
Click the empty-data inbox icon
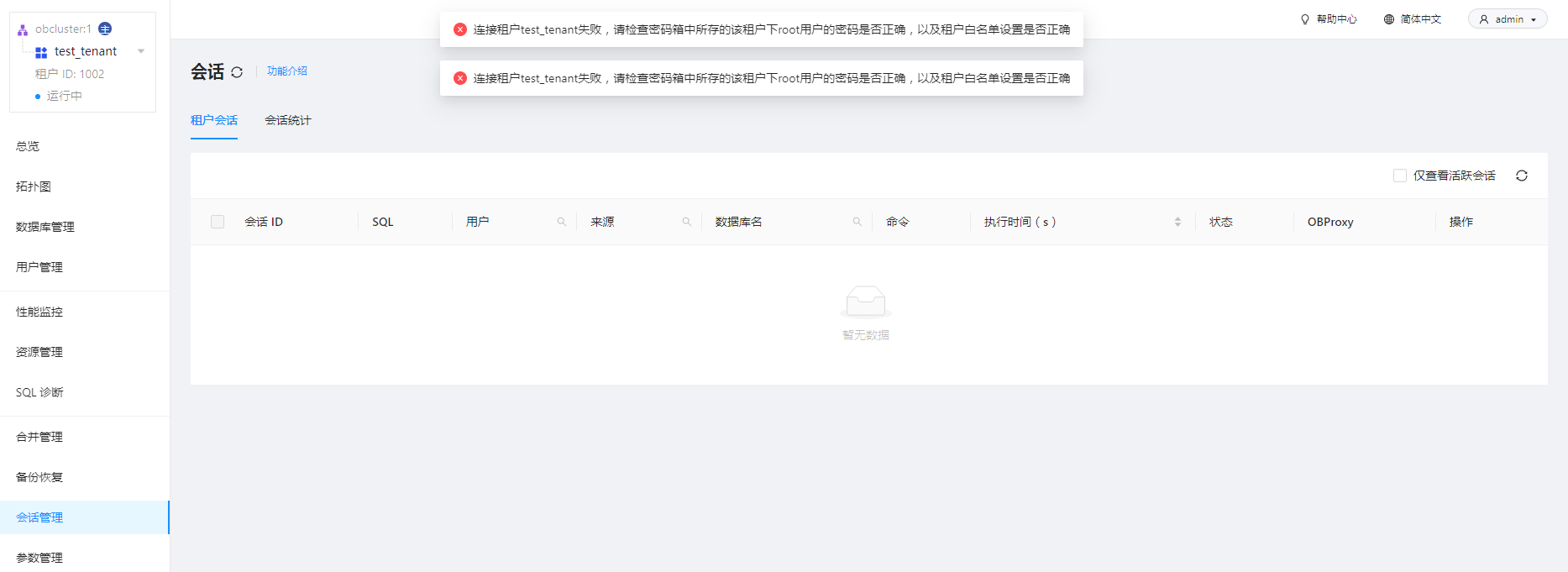click(866, 302)
